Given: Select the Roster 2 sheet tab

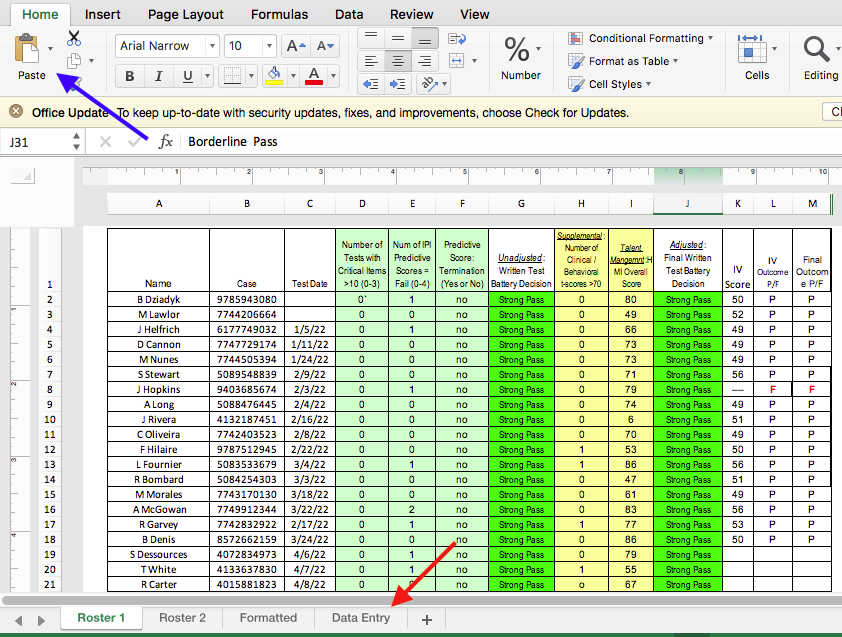Looking at the screenshot, I should click(x=182, y=618).
